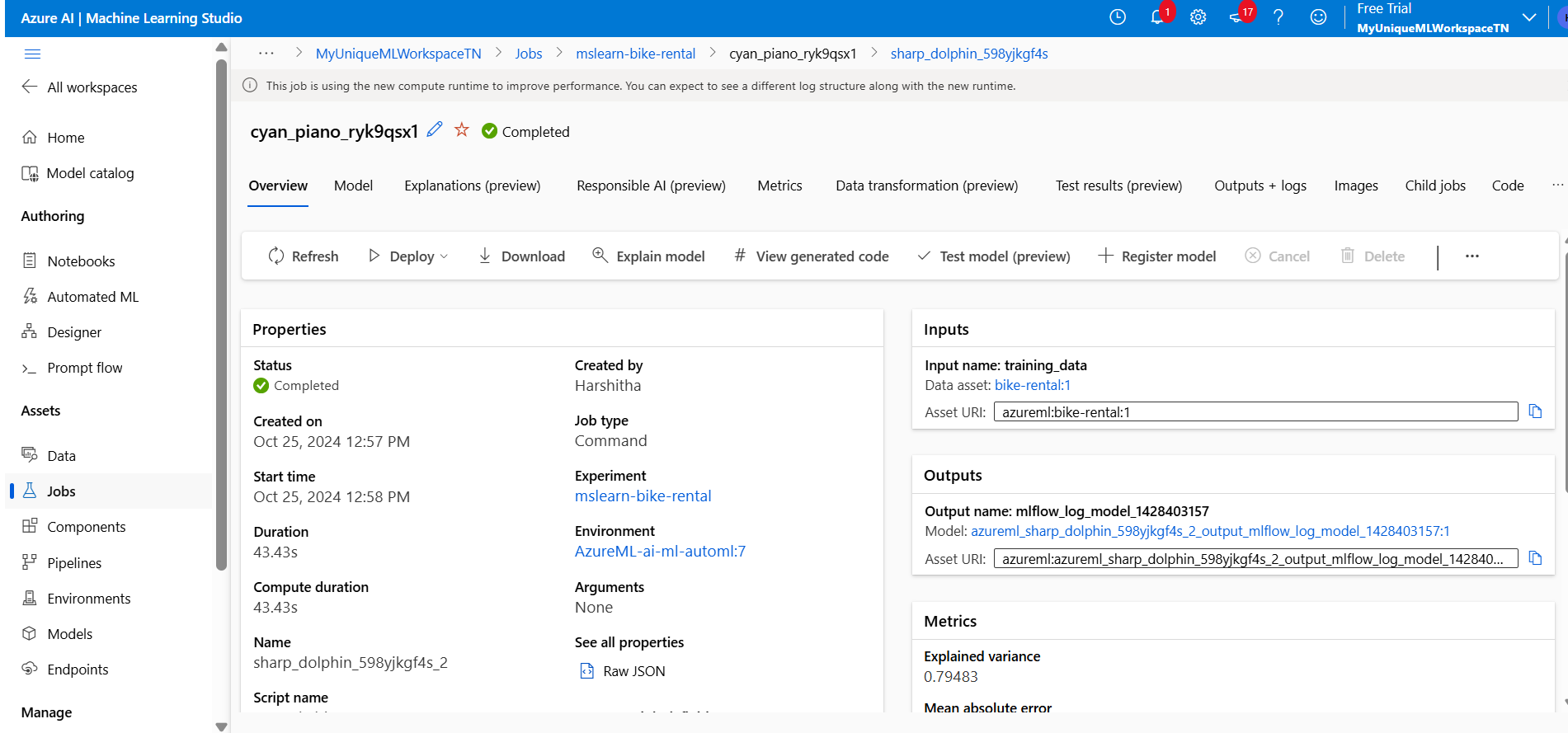Click Register model
Viewport: 1568px width, 733px height.
pos(1157,256)
